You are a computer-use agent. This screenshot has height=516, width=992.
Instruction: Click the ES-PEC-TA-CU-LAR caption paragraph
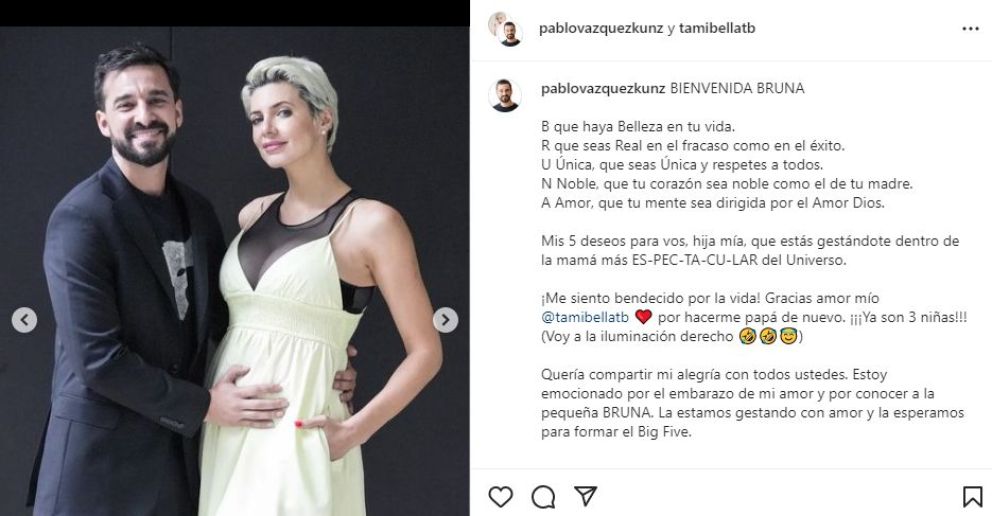pos(750,250)
